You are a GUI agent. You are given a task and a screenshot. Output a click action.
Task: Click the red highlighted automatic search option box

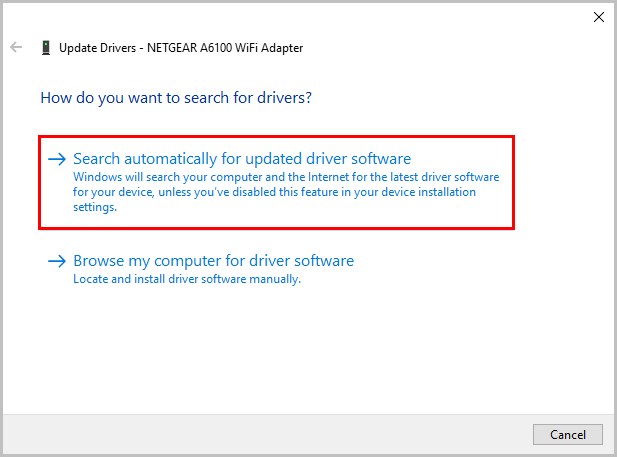click(276, 182)
